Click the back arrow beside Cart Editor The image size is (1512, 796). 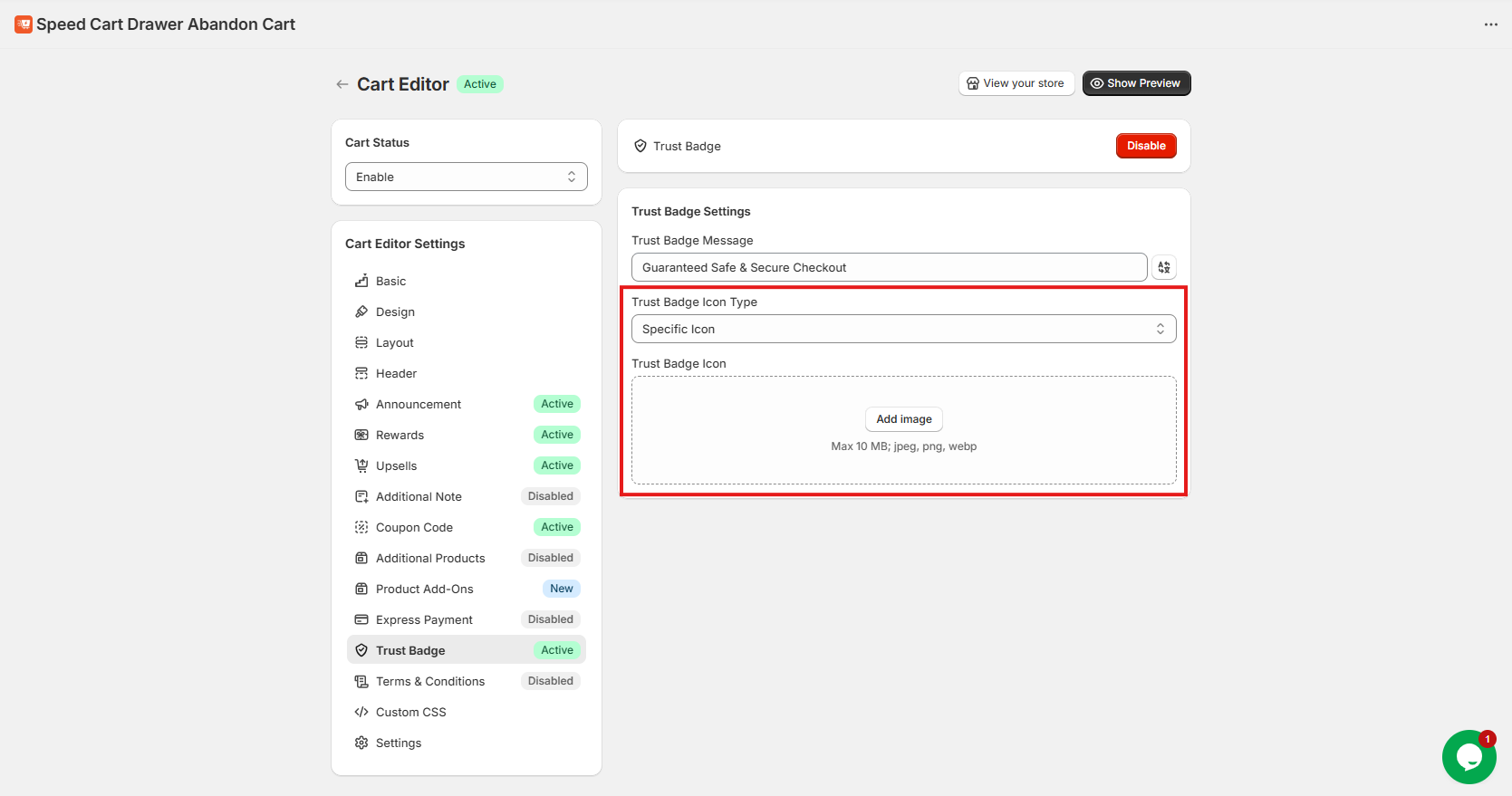(342, 84)
